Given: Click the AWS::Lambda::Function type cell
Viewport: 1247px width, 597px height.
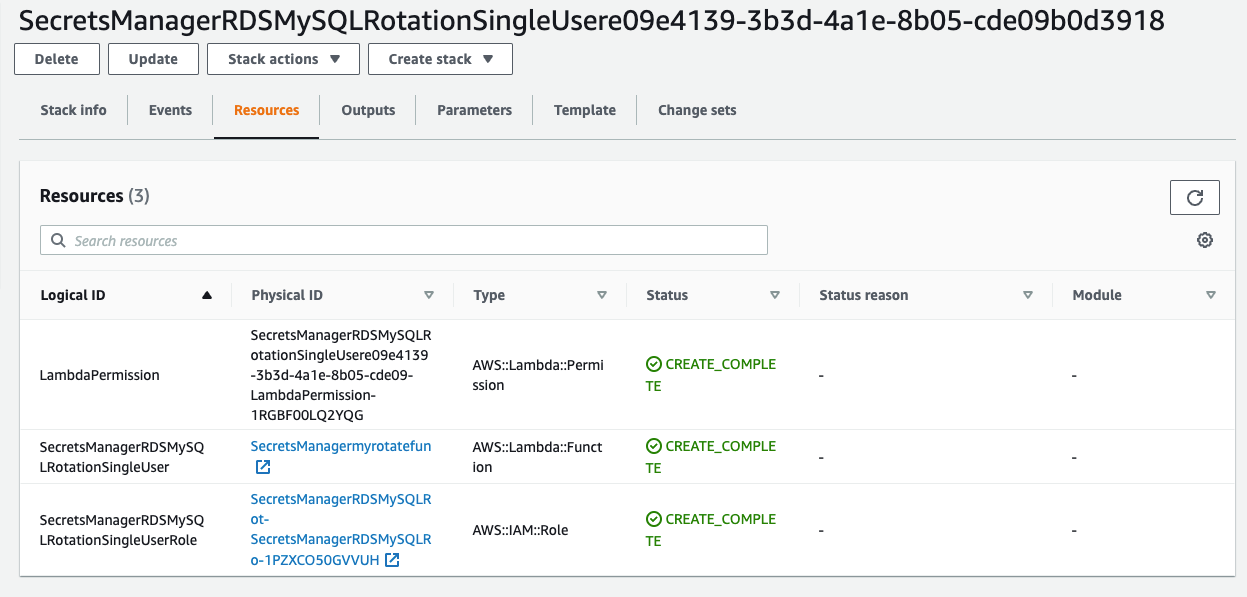Looking at the screenshot, I should point(538,457).
